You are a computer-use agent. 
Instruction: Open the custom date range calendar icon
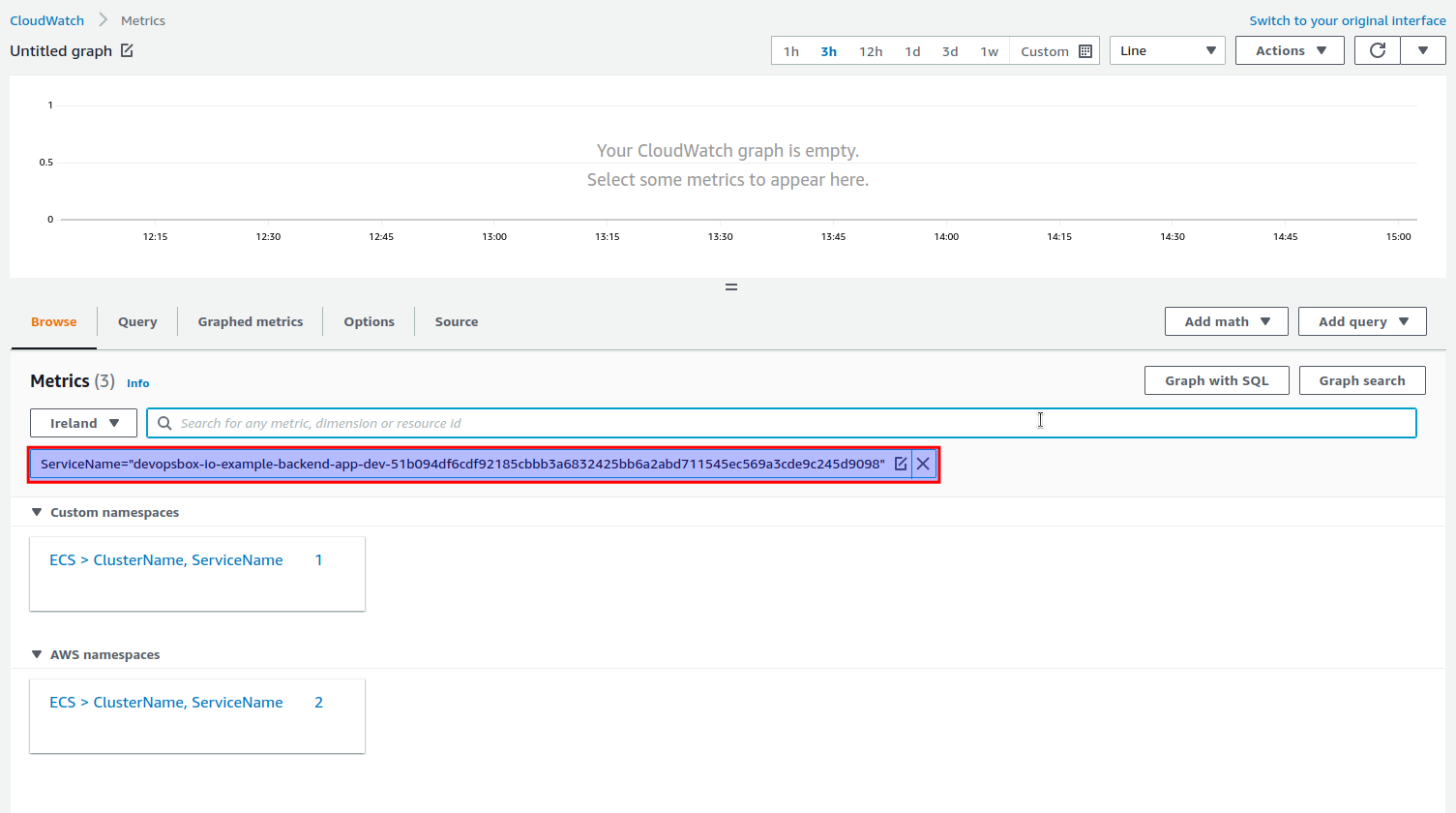click(1085, 50)
